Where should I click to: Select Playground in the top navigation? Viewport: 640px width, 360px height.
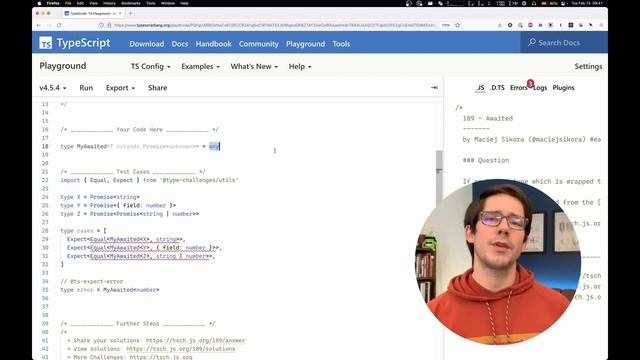305,44
